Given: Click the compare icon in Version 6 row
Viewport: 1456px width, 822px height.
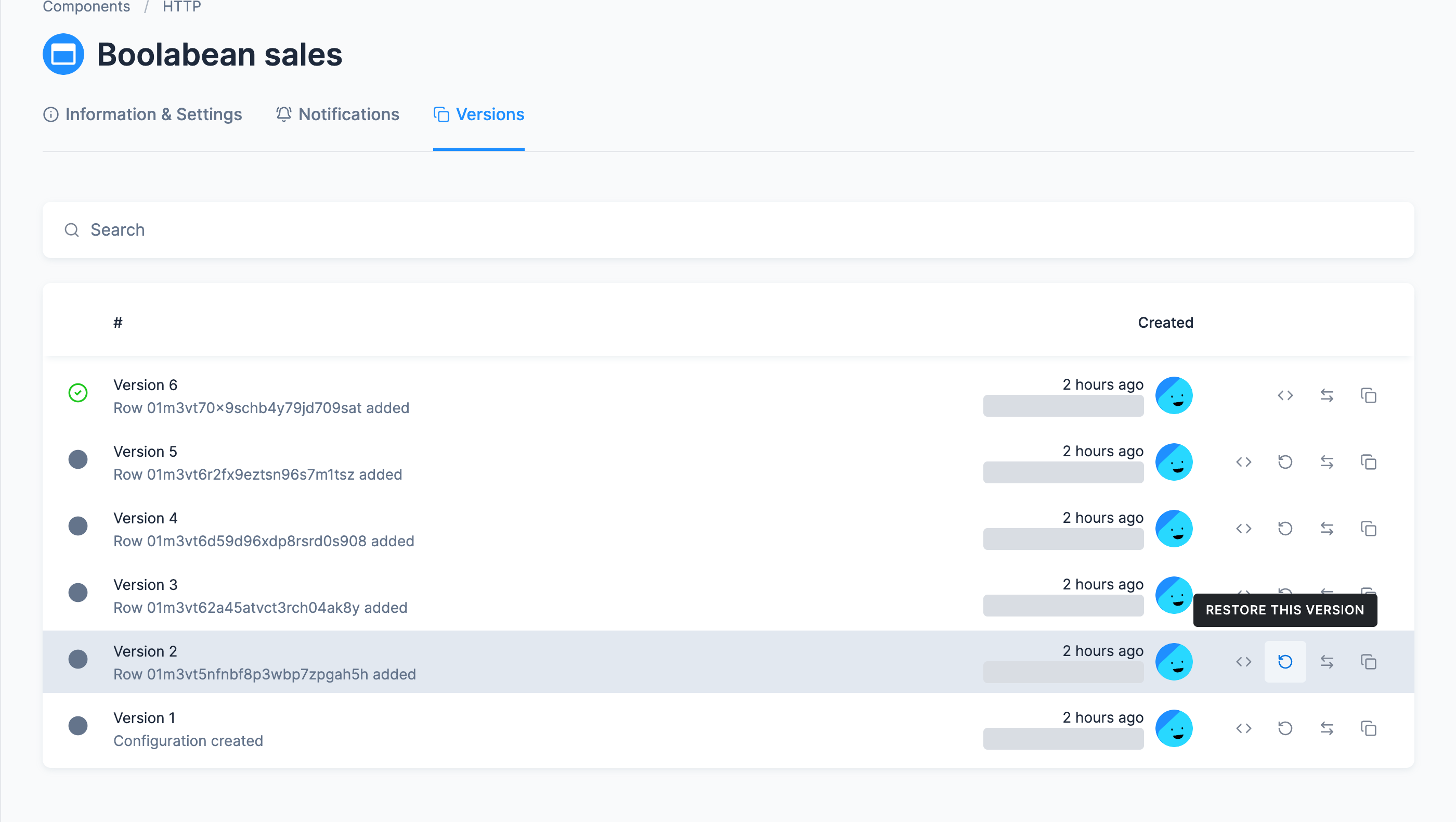Looking at the screenshot, I should (1327, 395).
